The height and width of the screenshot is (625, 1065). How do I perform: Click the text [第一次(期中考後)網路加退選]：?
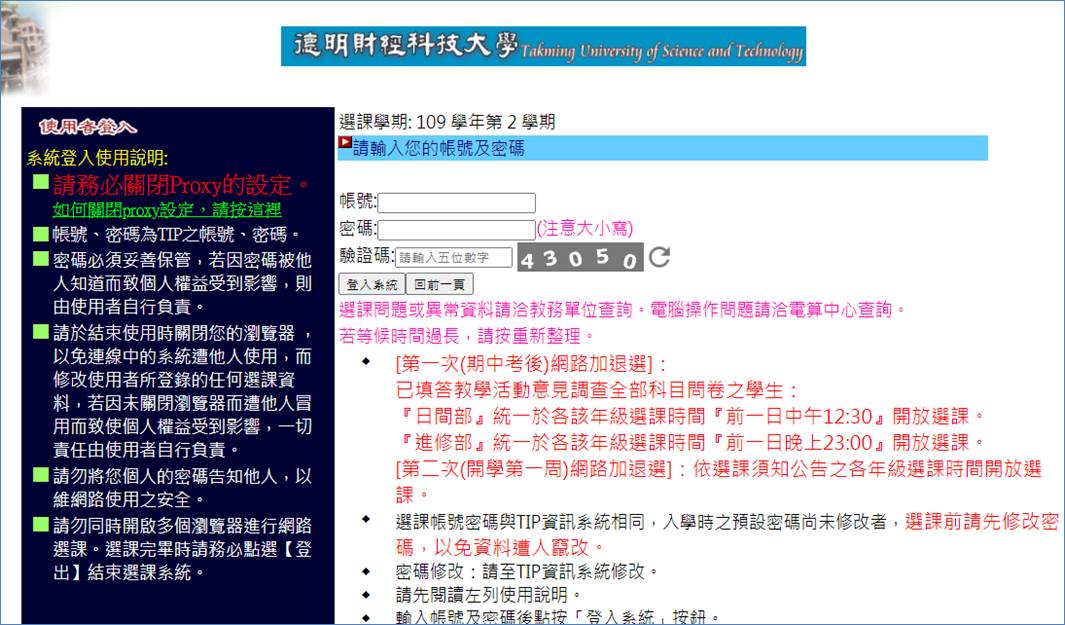(532, 364)
